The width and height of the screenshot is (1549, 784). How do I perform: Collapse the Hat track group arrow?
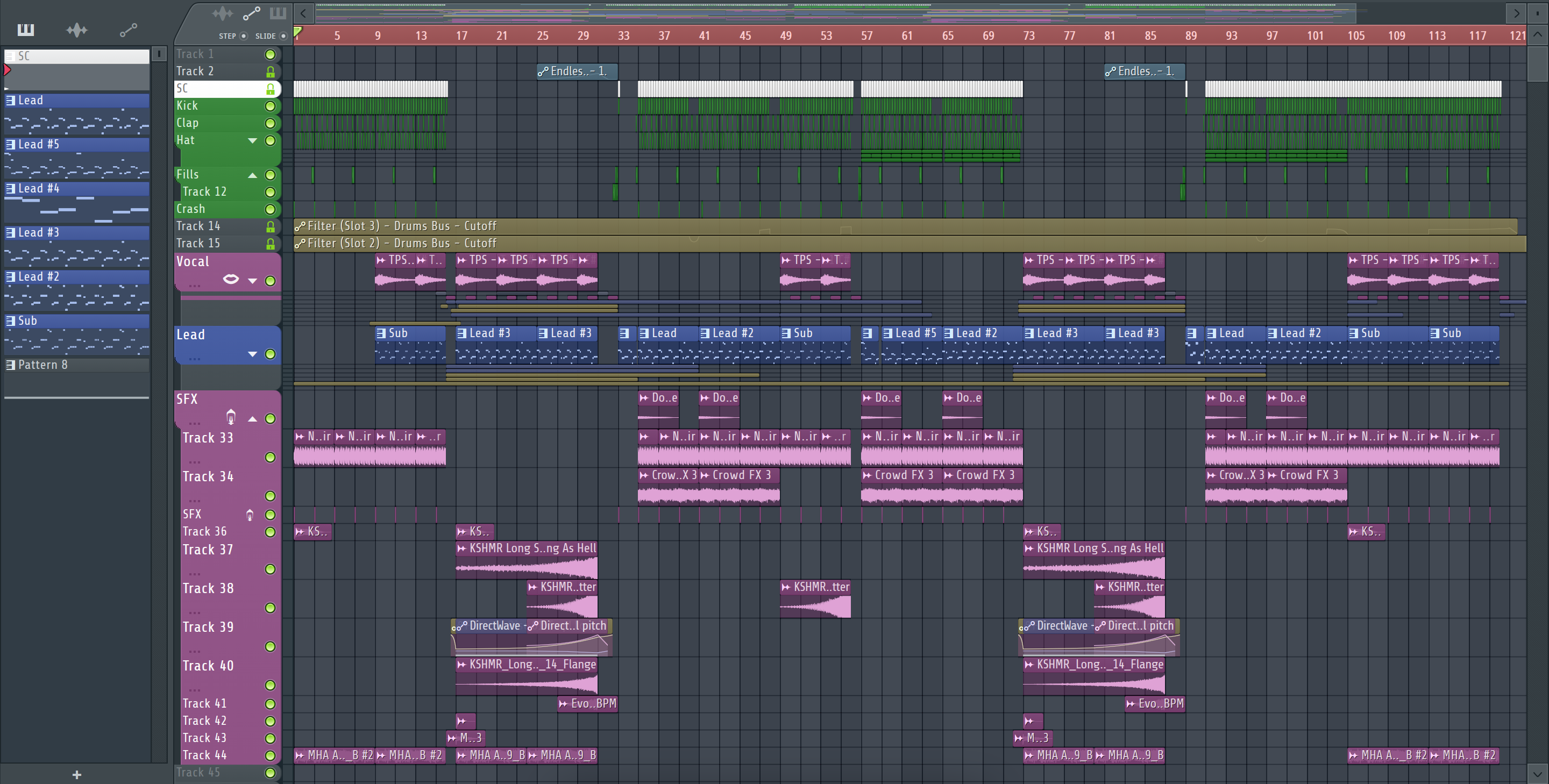[253, 141]
